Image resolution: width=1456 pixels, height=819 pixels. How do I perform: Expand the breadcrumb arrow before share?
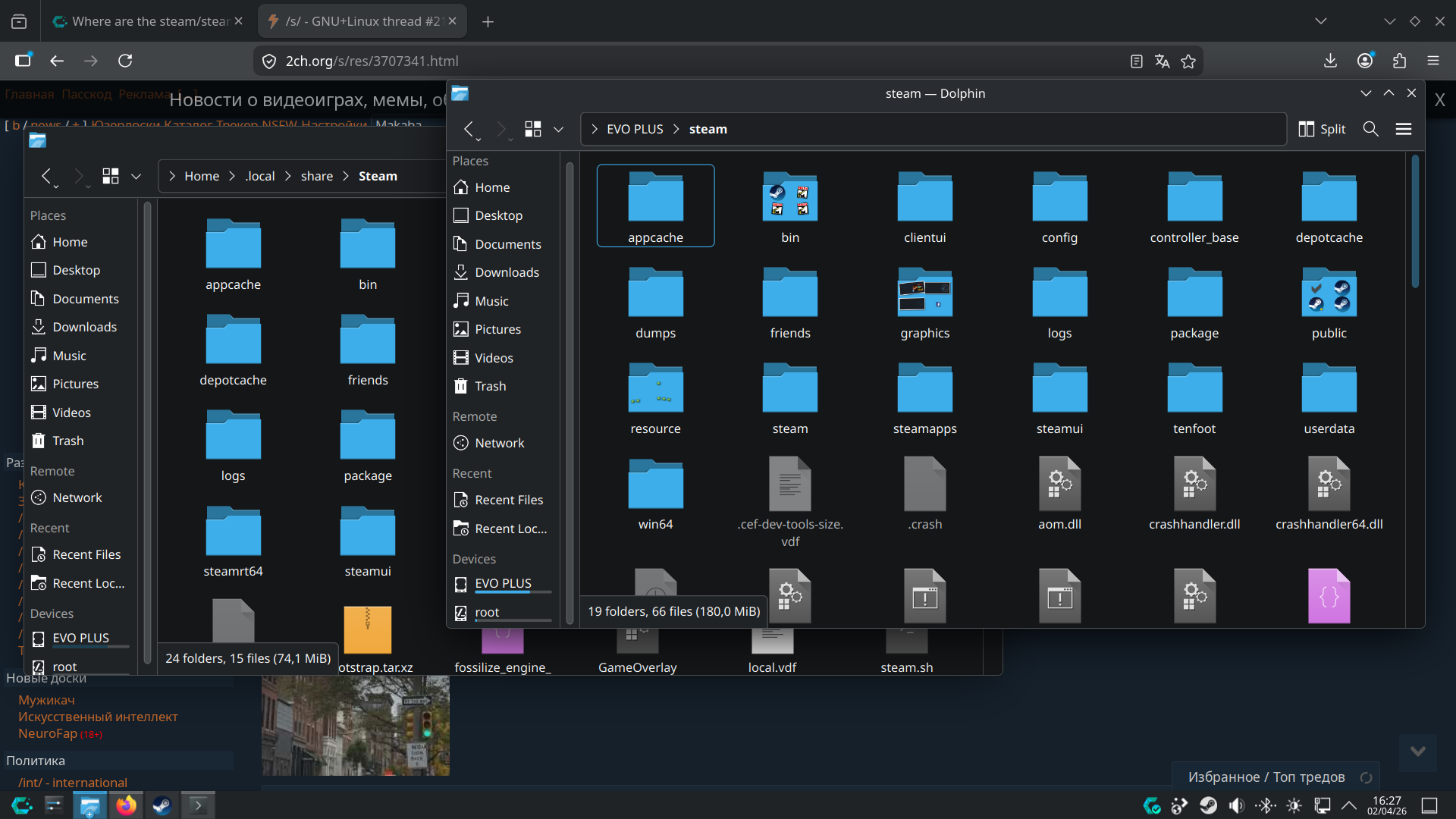tap(288, 176)
